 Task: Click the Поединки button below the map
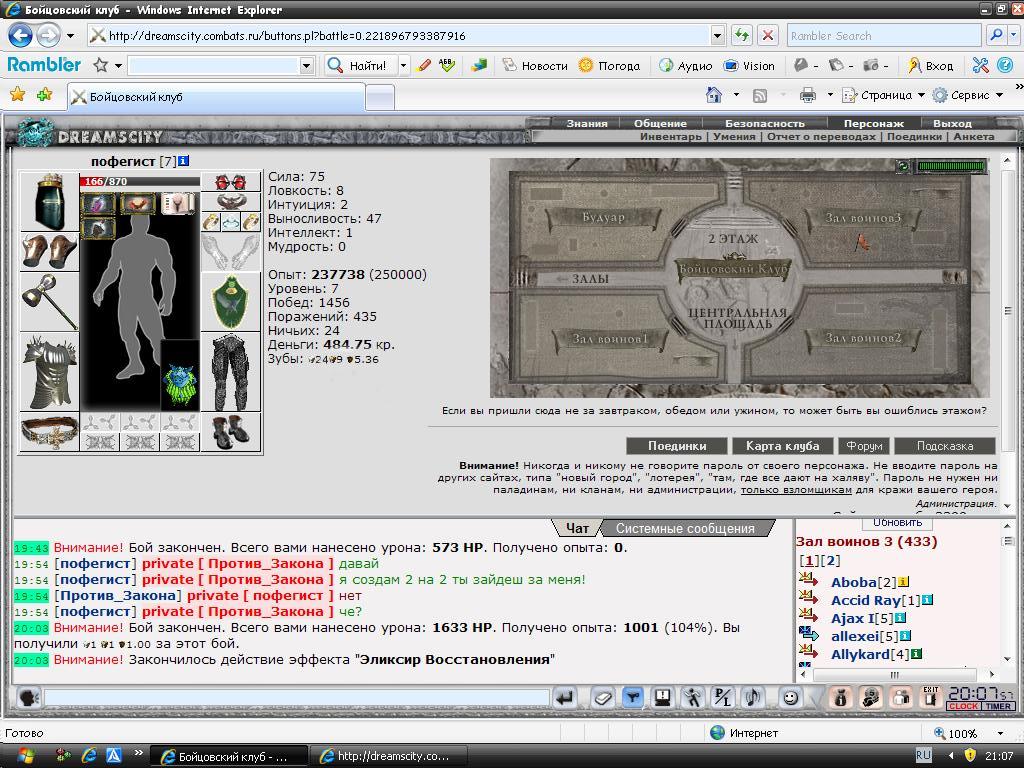click(677, 446)
